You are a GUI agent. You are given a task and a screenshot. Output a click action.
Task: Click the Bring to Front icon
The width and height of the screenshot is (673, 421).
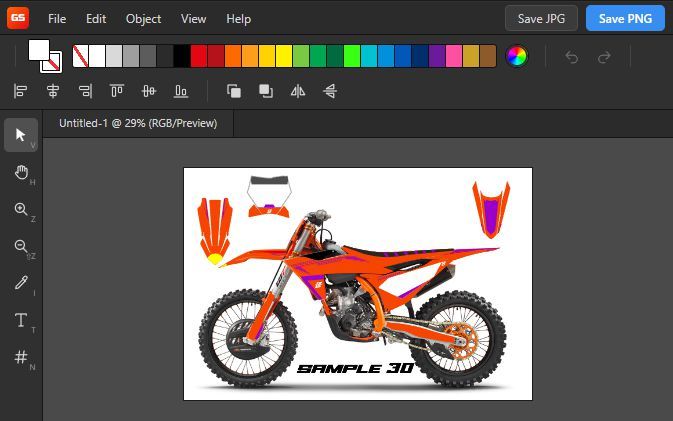coord(233,91)
